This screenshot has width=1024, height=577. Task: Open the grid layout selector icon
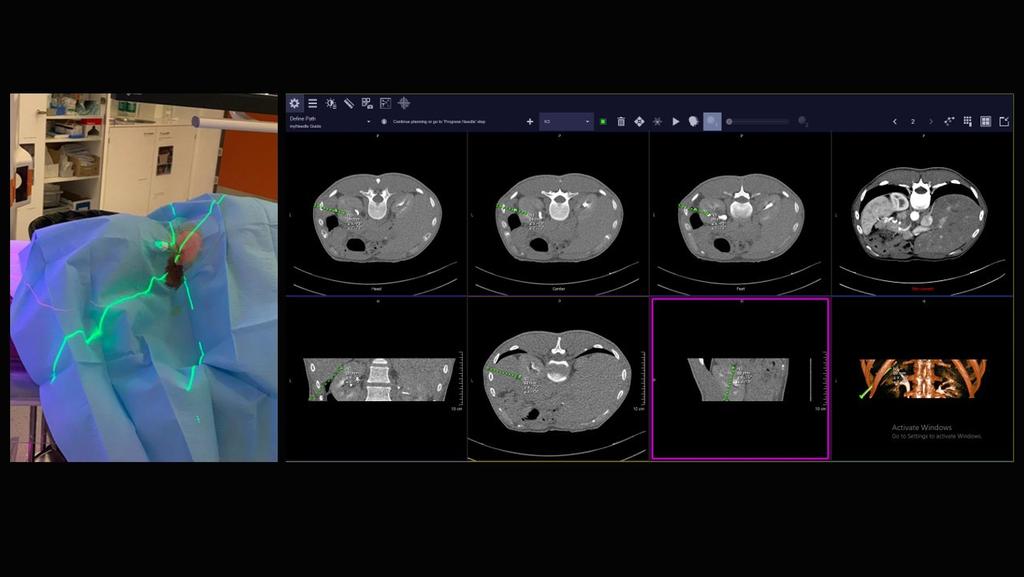tap(968, 121)
